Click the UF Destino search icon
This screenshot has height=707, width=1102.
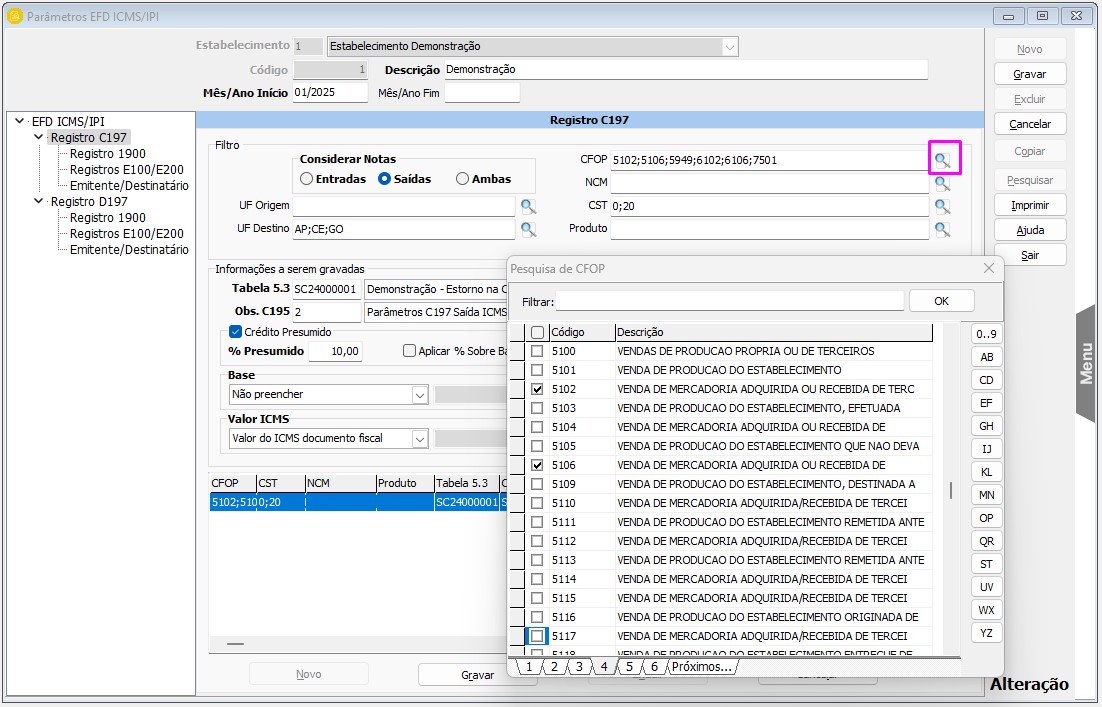(528, 229)
